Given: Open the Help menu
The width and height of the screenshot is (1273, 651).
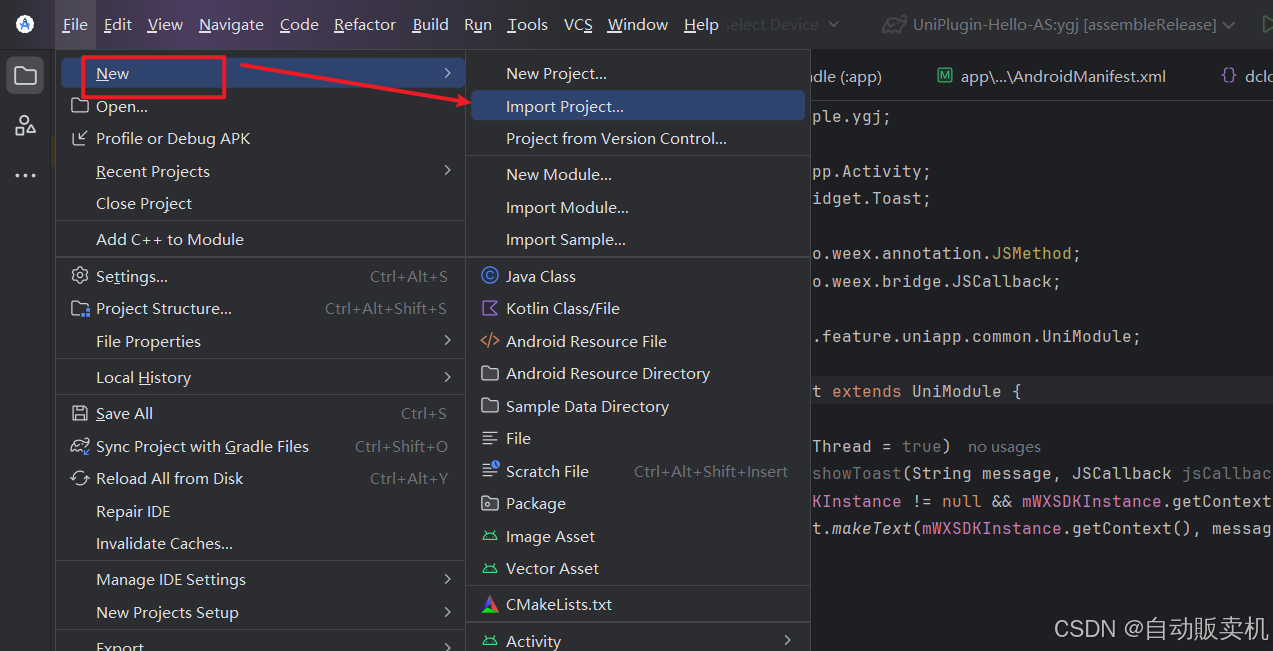Looking at the screenshot, I should (x=701, y=24).
